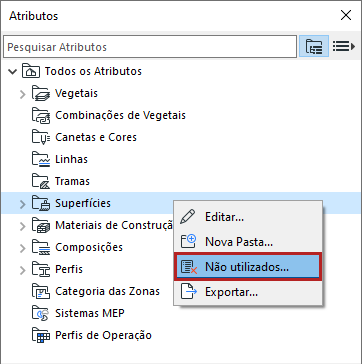Expand the Vegetais folder
The image size is (362, 364).
23,94
